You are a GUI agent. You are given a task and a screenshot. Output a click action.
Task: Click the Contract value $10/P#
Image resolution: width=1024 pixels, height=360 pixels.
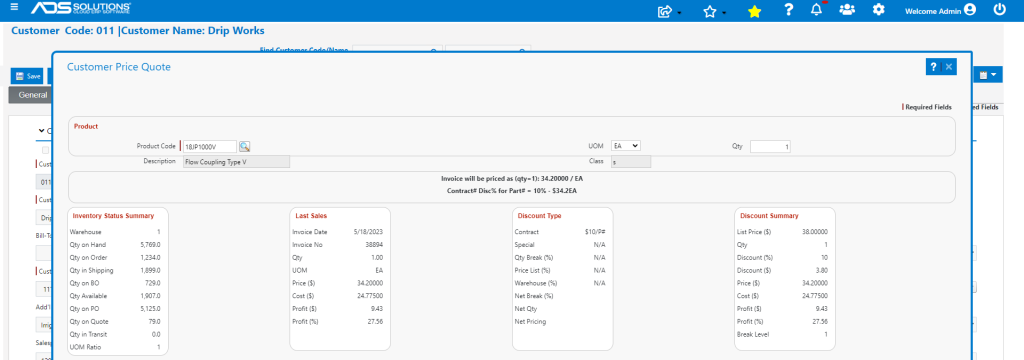(596, 232)
